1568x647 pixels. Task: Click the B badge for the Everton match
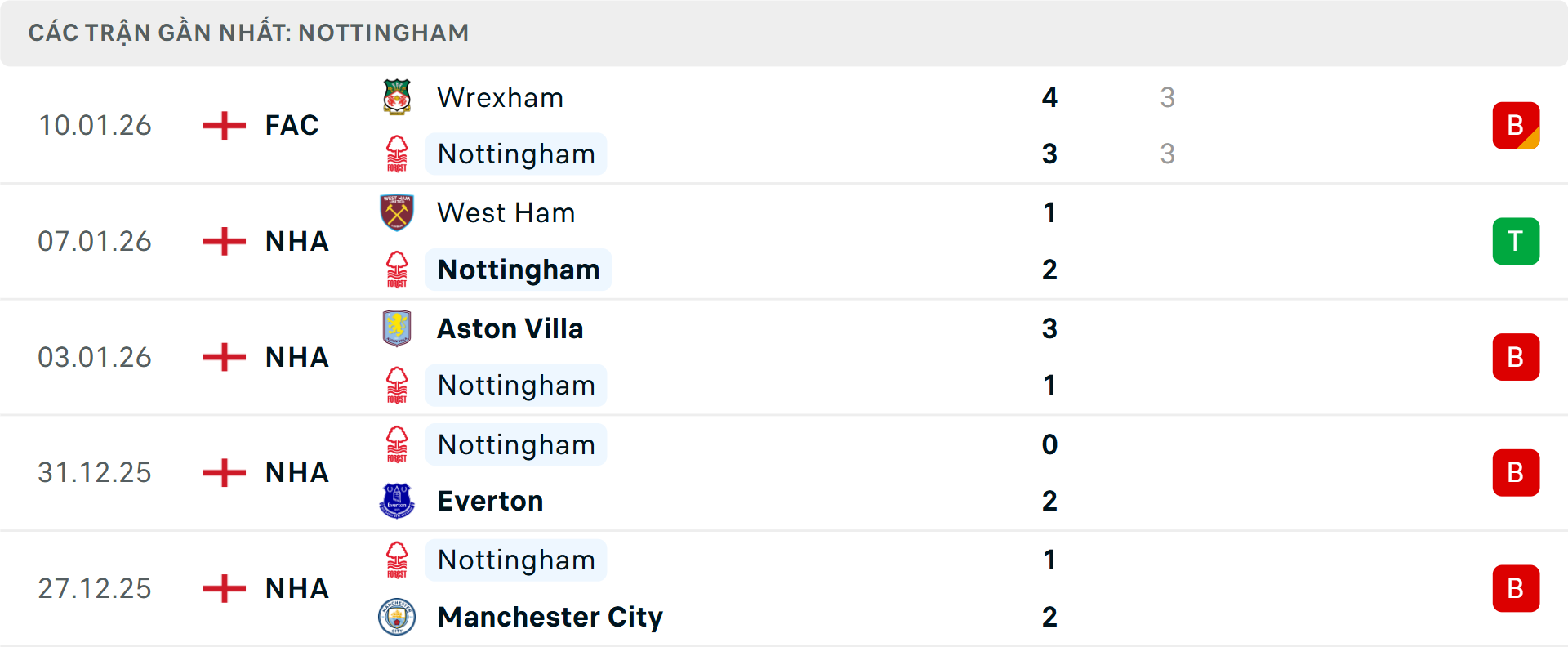click(1516, 473)
